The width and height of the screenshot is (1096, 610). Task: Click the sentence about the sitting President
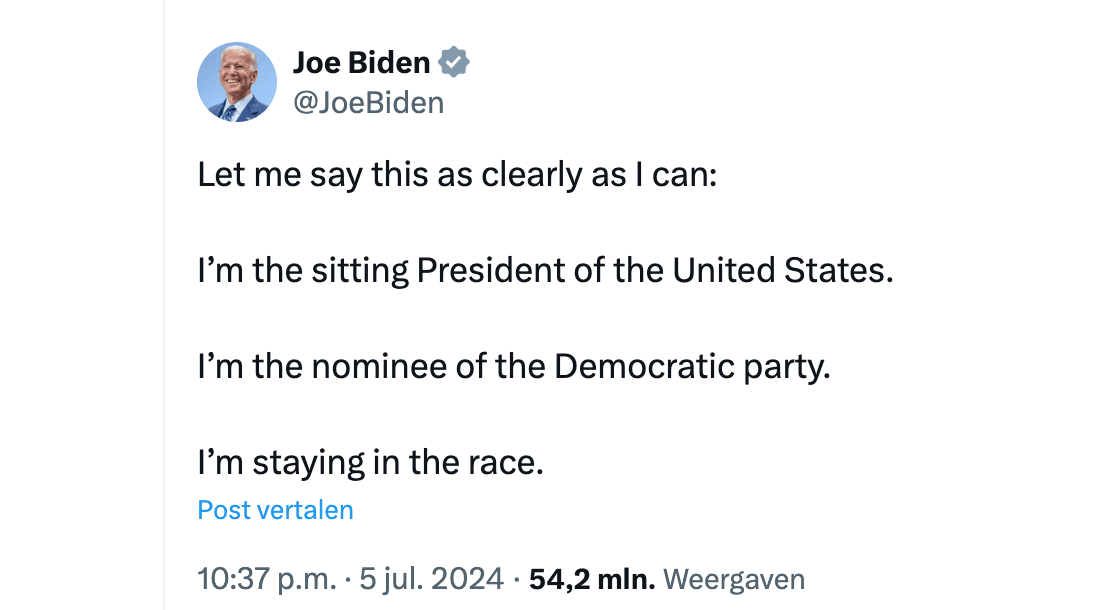tap(545, 271)
